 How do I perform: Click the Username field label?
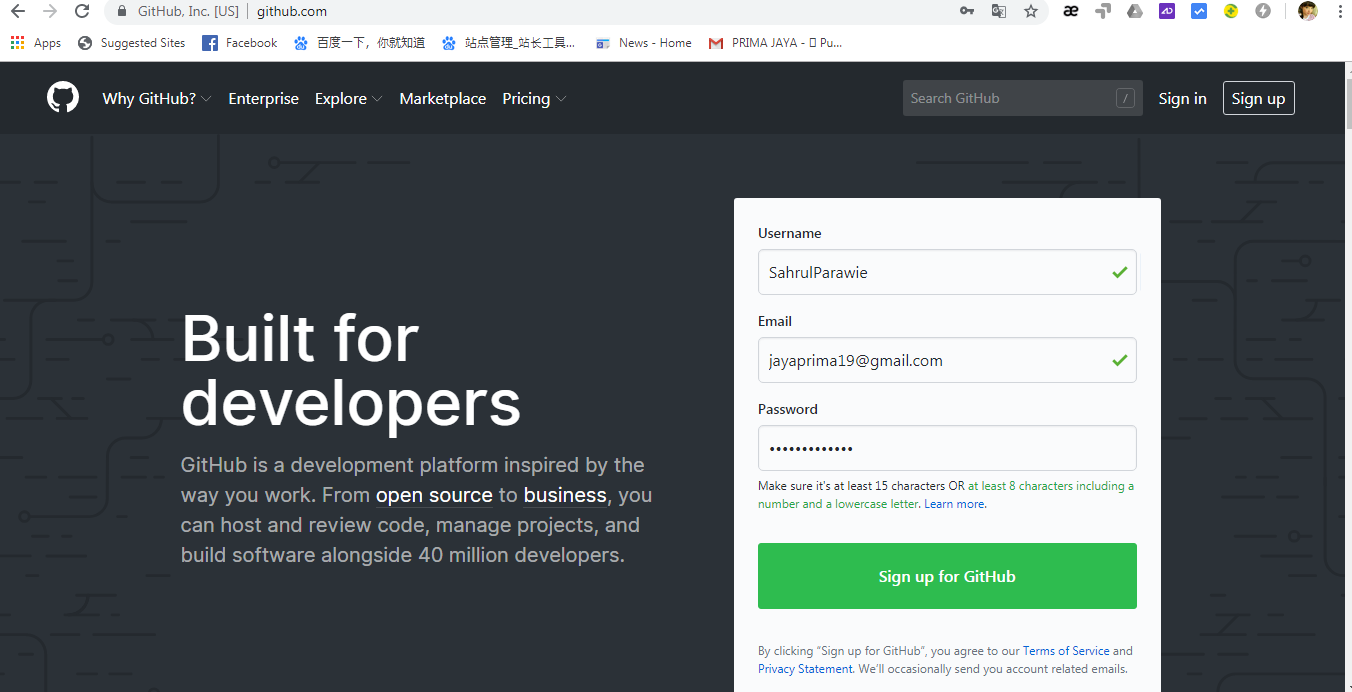tap(790, 233)
